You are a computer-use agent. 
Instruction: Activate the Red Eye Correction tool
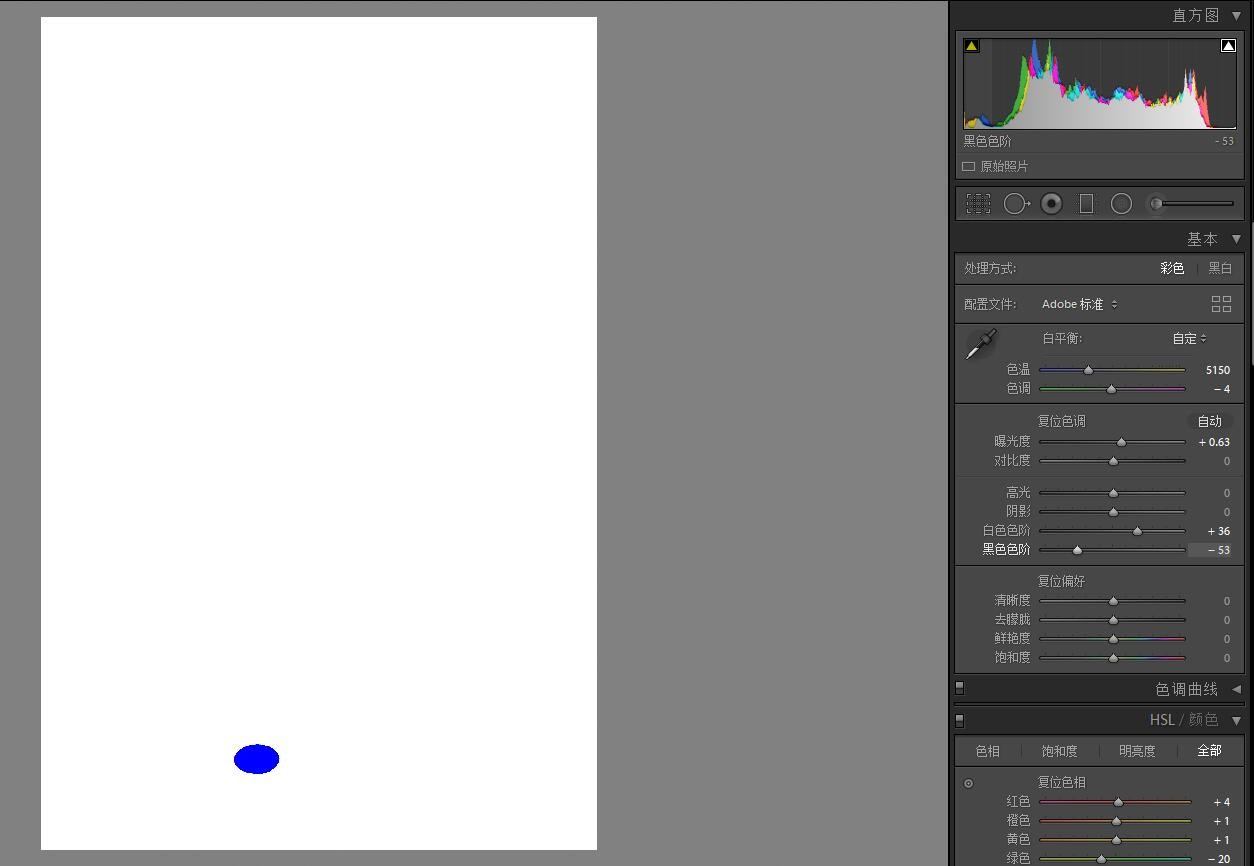[1051, 204]
